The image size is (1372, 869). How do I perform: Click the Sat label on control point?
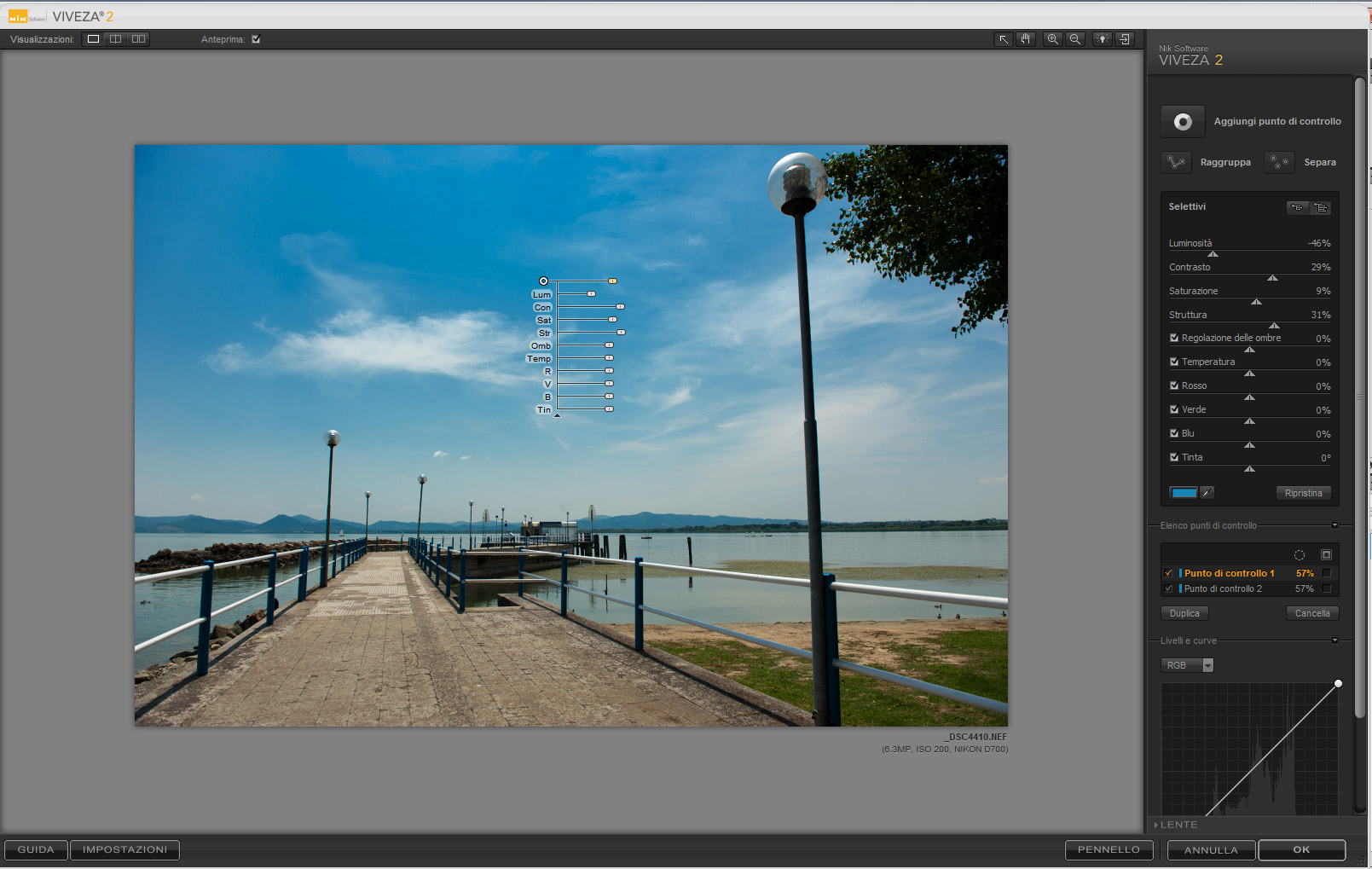pos(544,321)
